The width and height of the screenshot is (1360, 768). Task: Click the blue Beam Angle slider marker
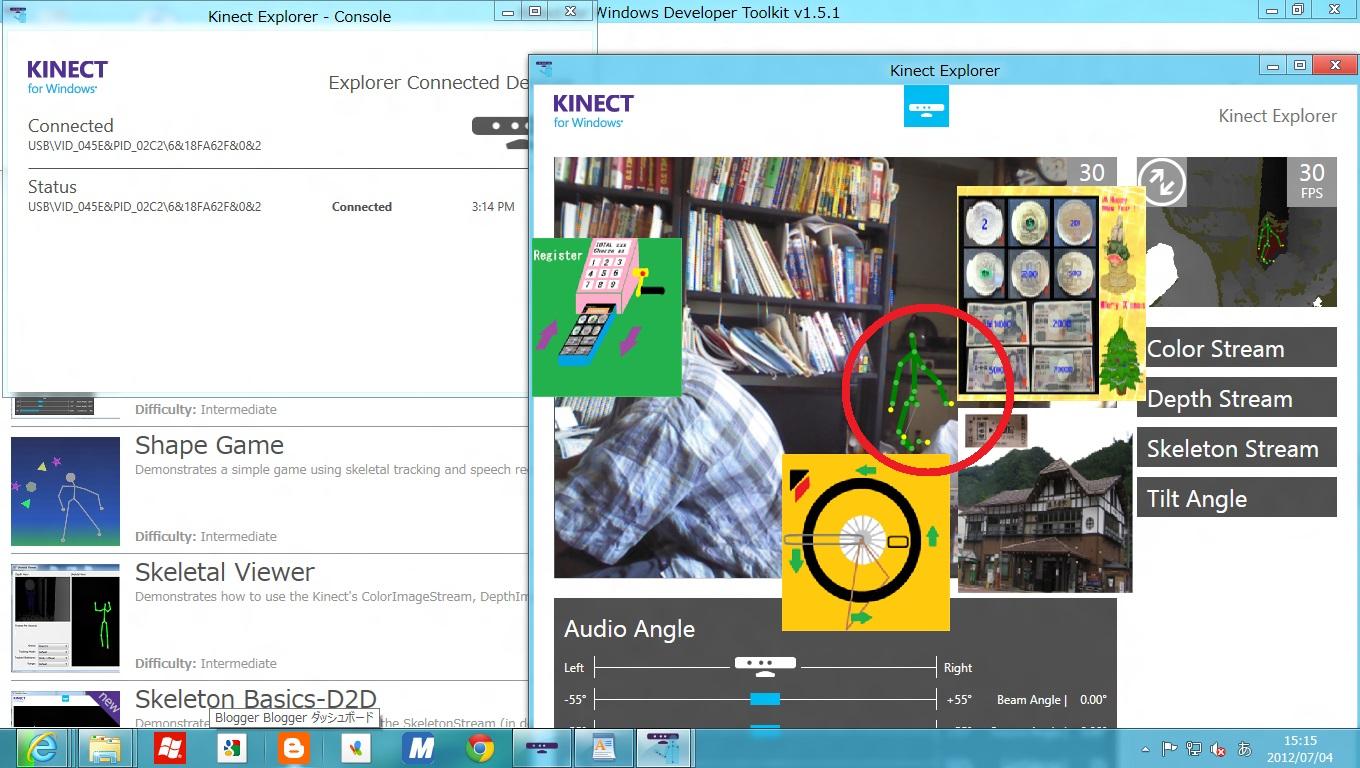(765, 699)
